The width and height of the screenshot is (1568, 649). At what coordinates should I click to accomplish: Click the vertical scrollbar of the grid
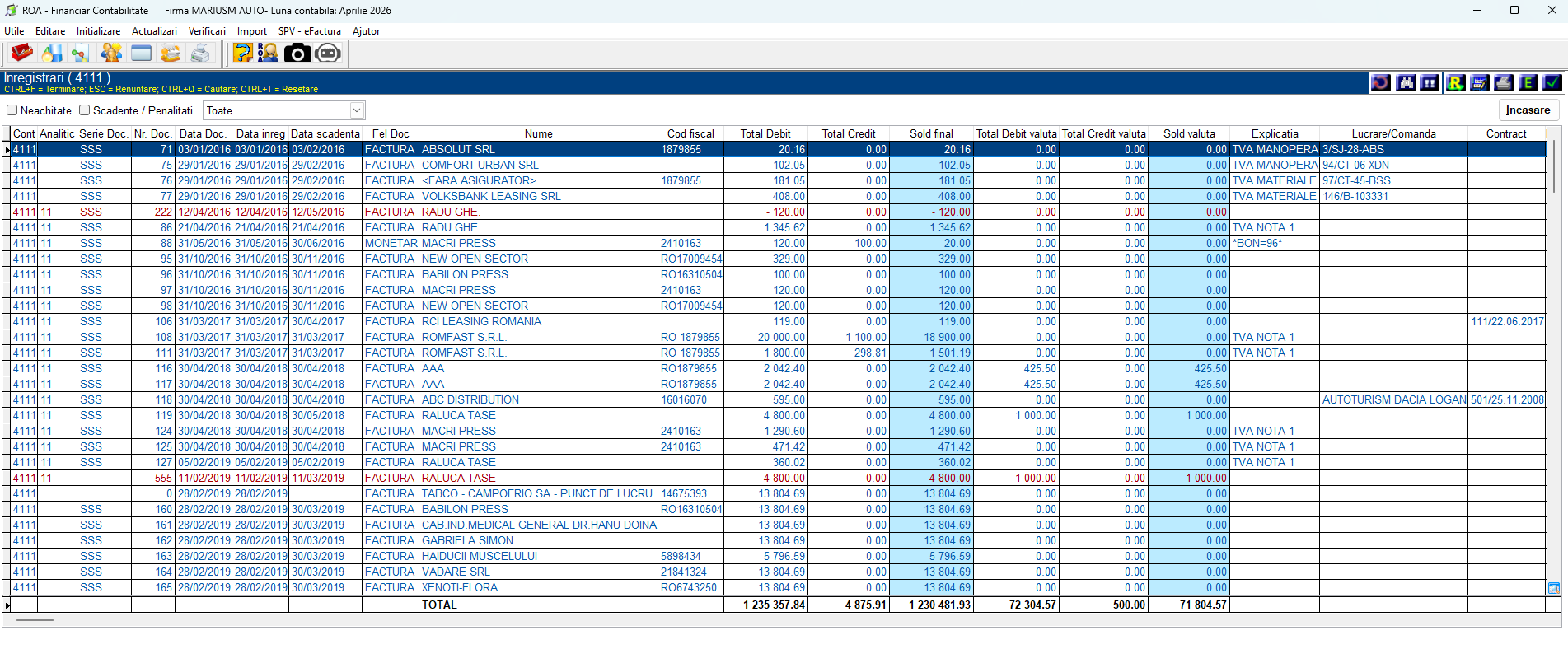(1554, 362)
